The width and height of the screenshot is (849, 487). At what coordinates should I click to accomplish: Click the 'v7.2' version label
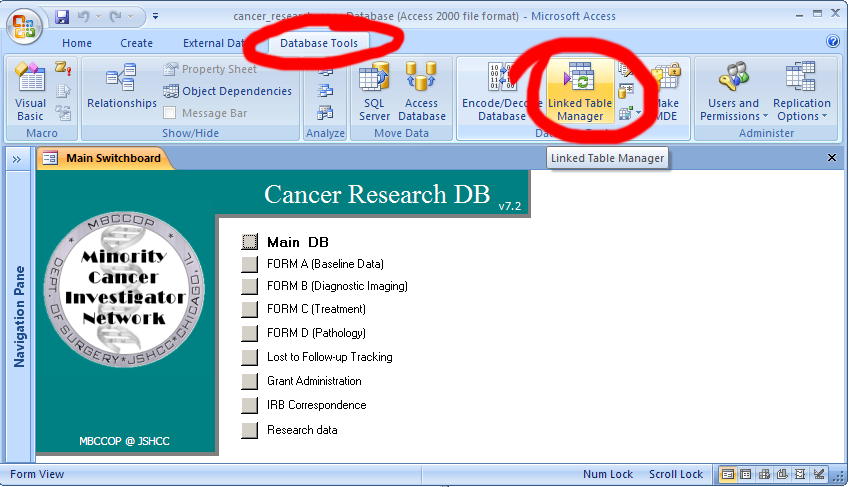point(510,206)
